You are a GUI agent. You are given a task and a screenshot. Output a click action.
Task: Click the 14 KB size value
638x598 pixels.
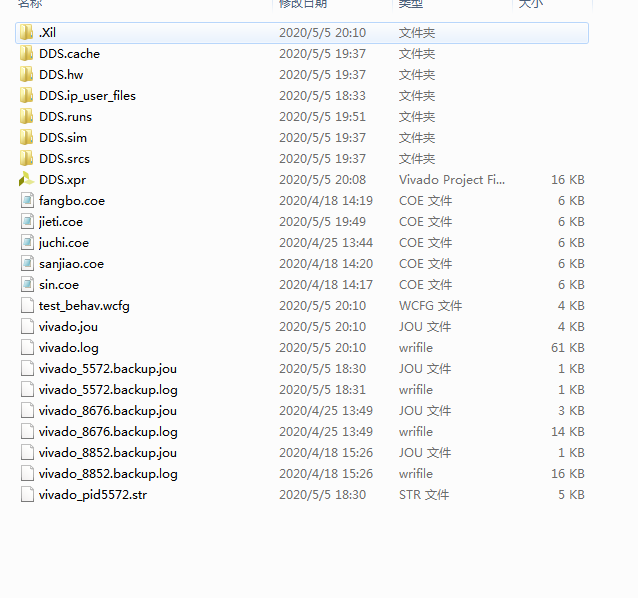coord(568,432)
